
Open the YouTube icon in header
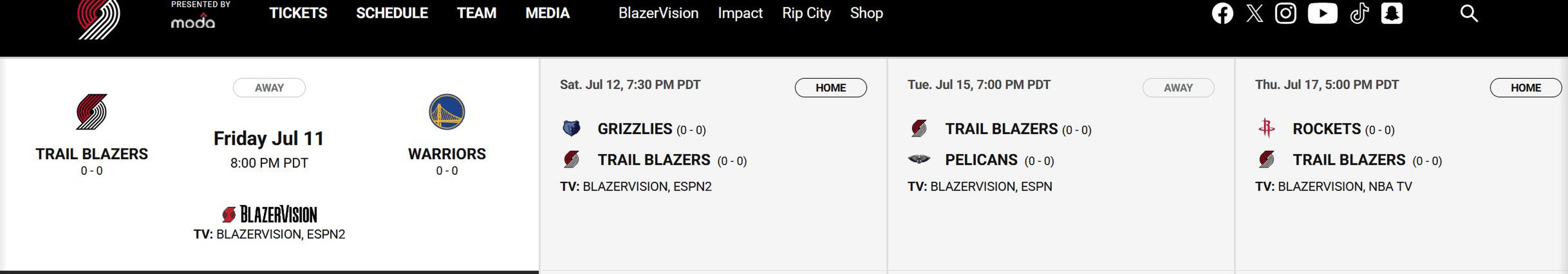tap(1323, 13)
